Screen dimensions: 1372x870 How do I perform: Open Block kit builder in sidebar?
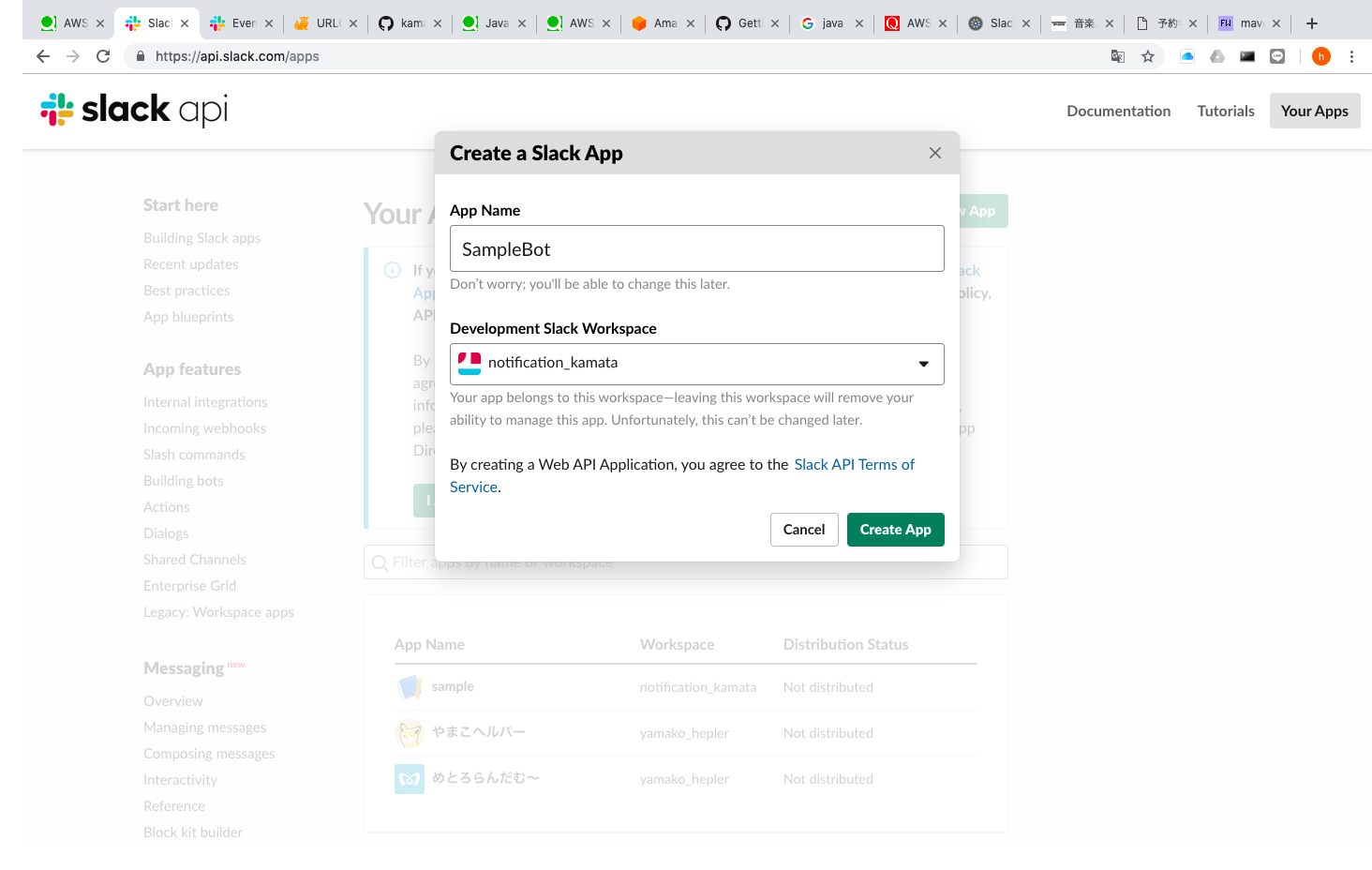coord(193,832)
